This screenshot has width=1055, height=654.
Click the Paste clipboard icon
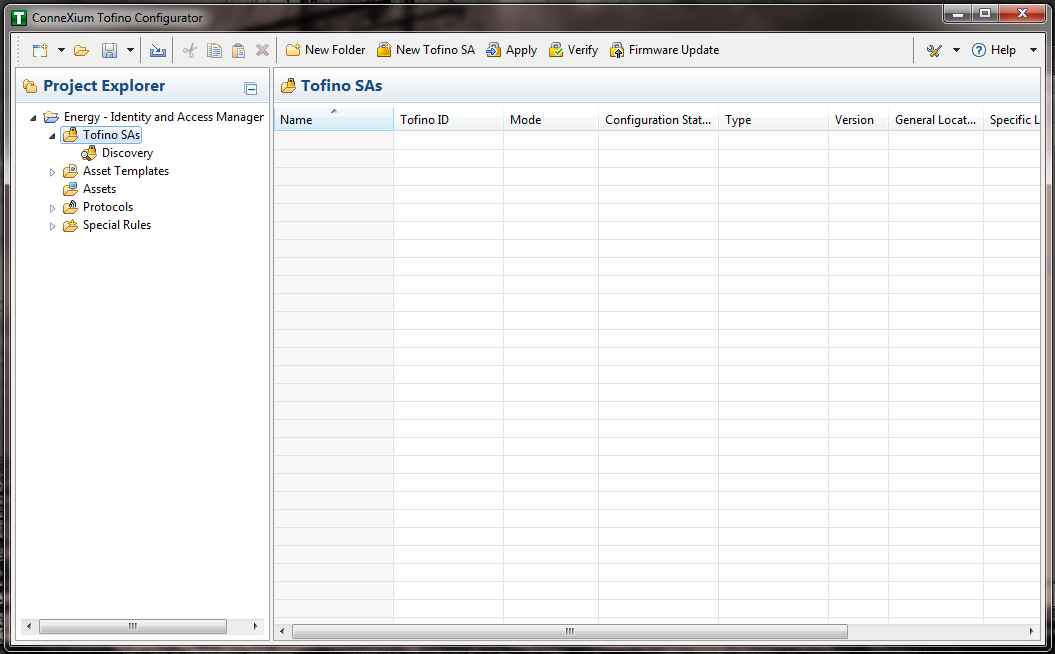click(x=238, y=50)
